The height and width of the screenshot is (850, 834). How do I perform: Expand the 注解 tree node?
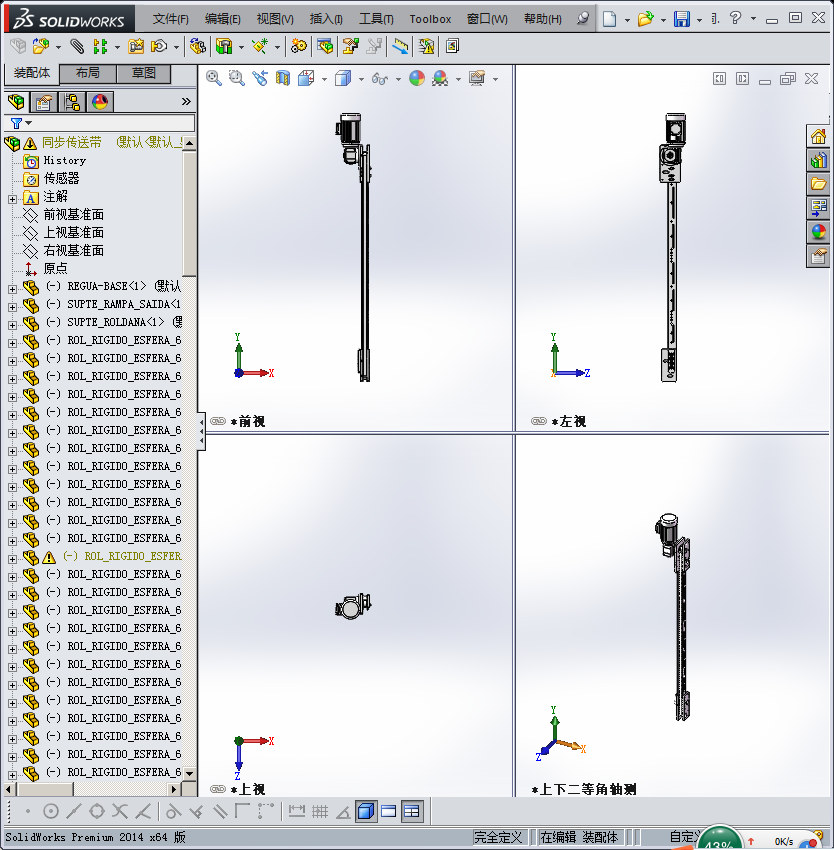coord(12,199)
